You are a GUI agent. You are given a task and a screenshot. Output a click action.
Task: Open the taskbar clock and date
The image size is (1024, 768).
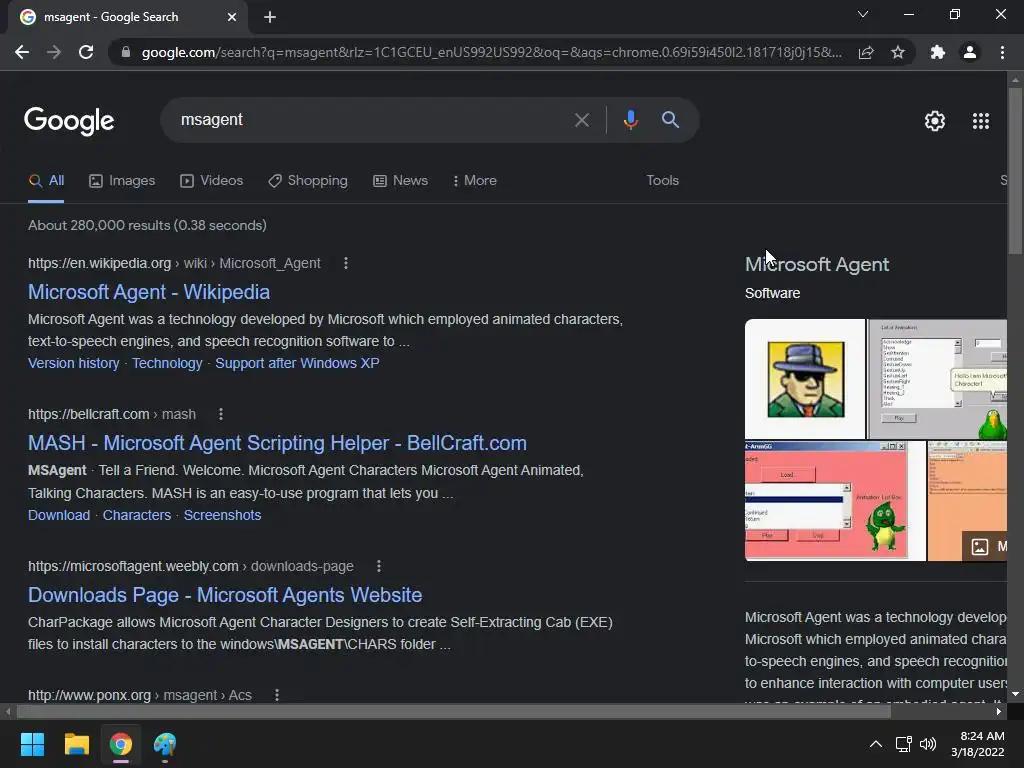pyautogui.click(x=978, y=744)
